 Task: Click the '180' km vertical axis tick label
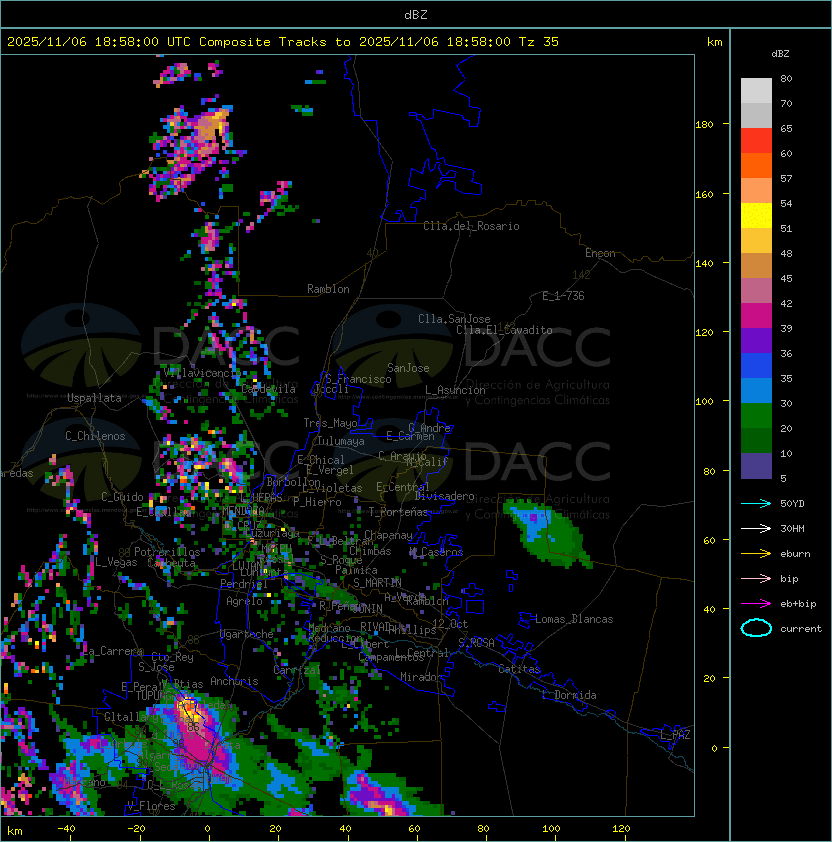[x=705, y=125]
